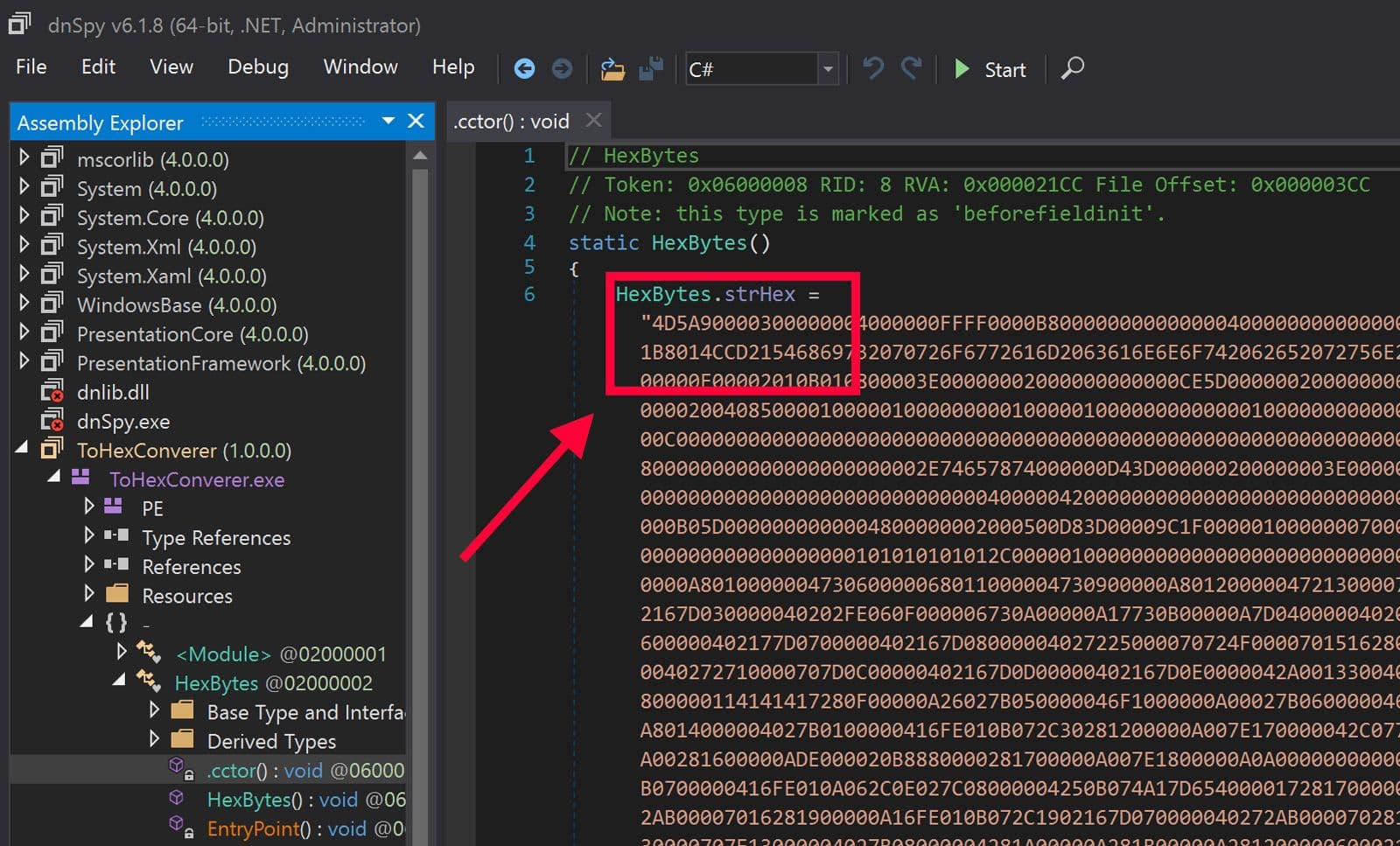Expand the PE node

click(88, 506)
